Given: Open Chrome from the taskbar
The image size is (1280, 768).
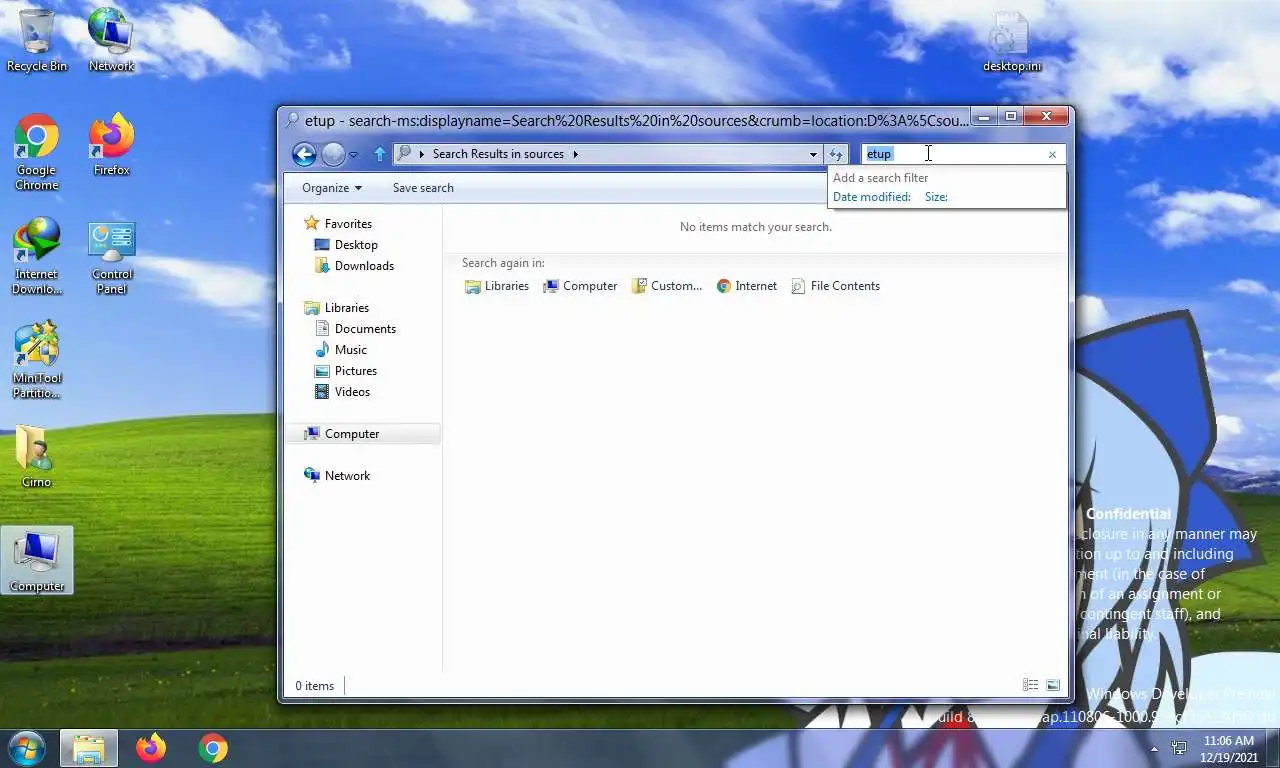Looking at the screenshot, I should click(212, 748).
